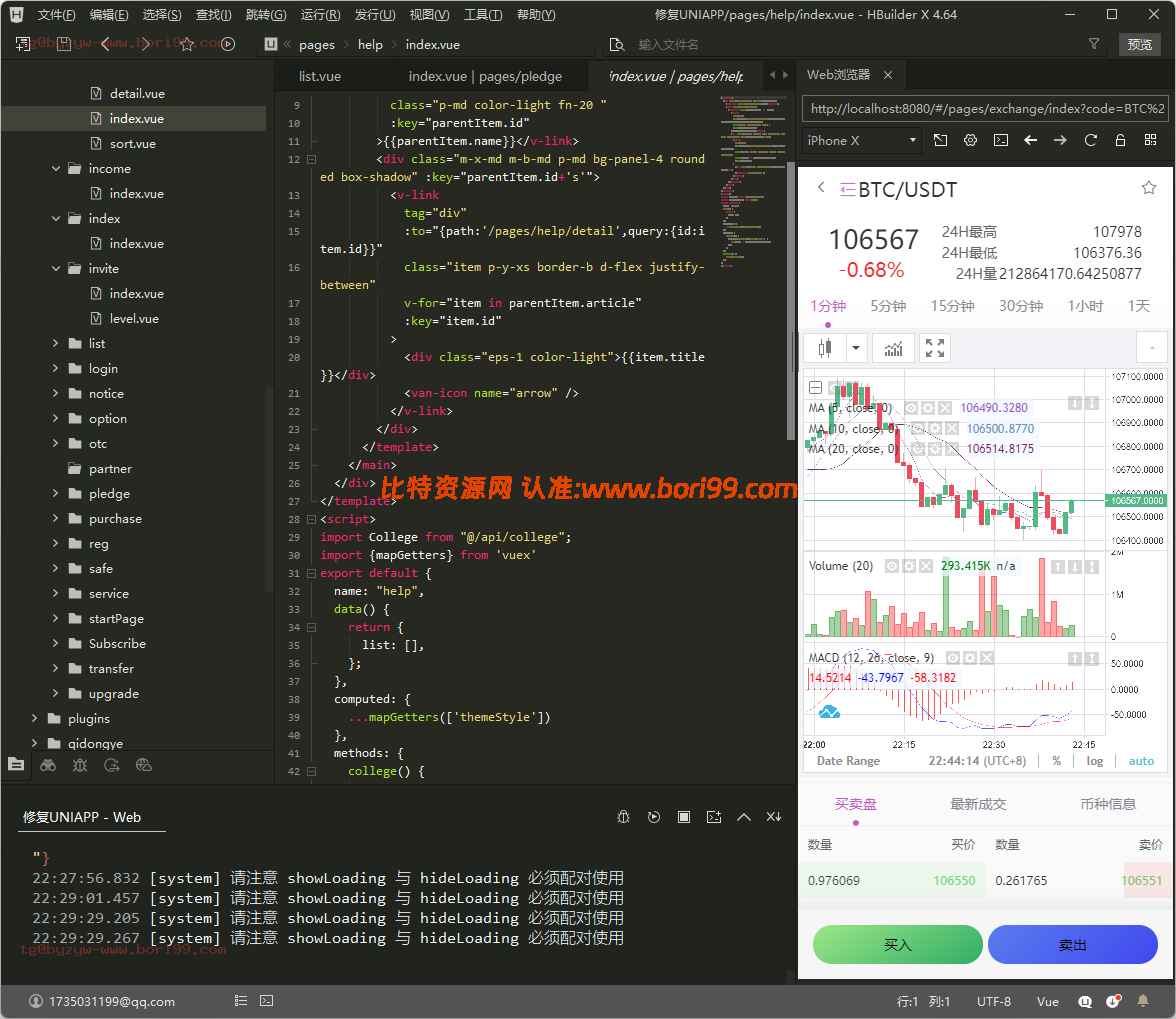This screenshot has height=1019, width=1176.
Task: Select the 最新成交 tab
Action: pyautogui.click(x=978, y=805)
